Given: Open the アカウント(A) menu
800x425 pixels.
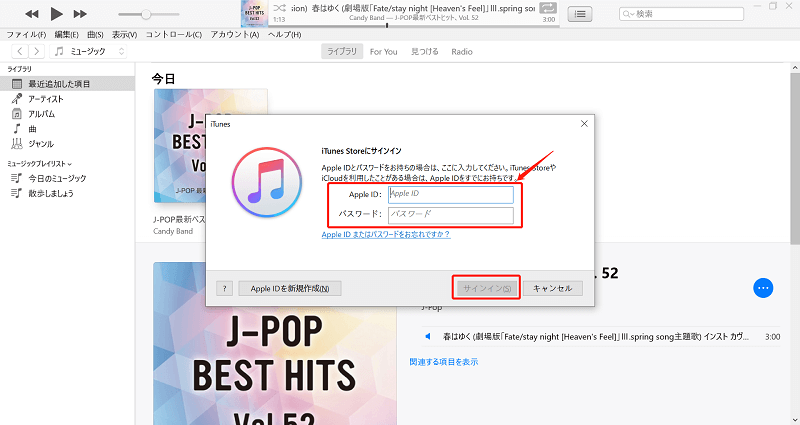Looking at the screenshot, I should (235, 35).
